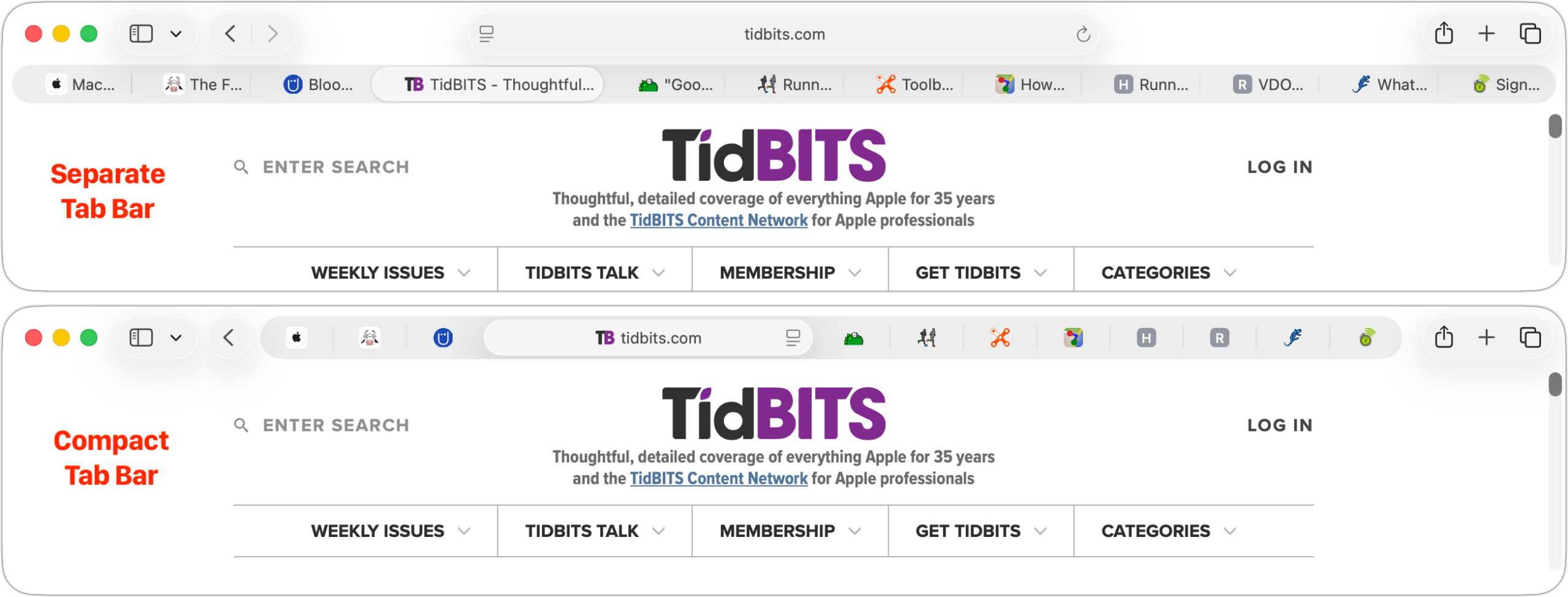Expand Membership menu in the lower page
1568x597 pixels.
click(790, 531)
